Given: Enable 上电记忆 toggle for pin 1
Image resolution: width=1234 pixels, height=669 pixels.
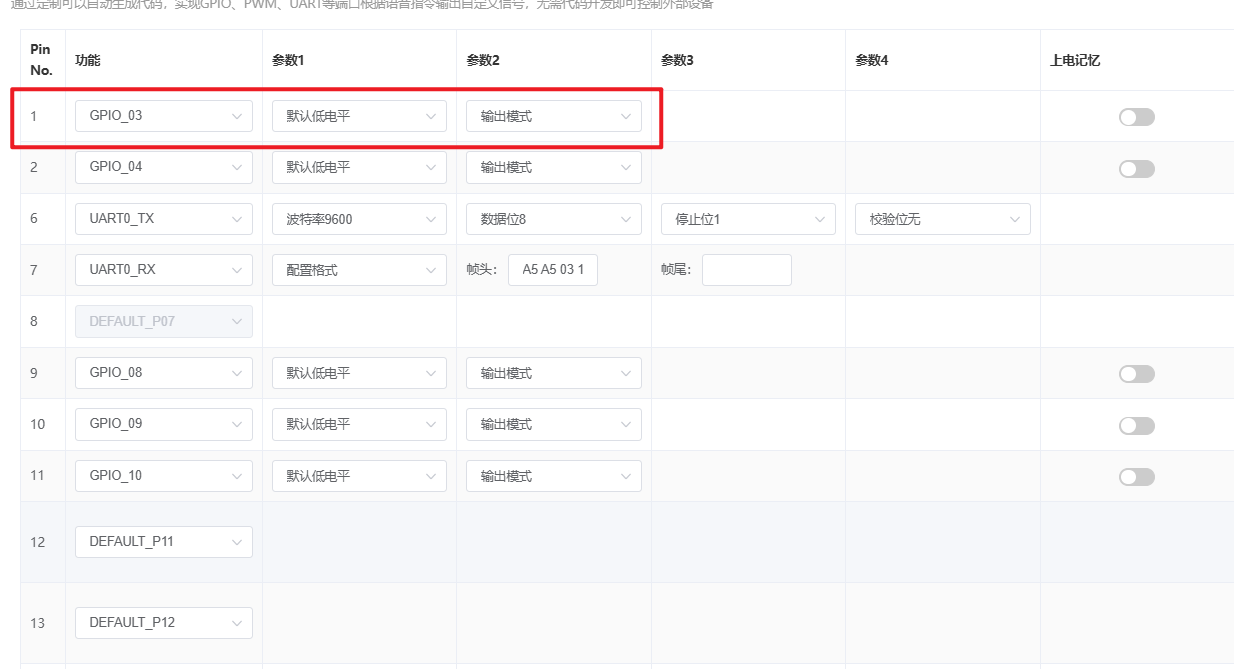Looking at the screenshot, I should (1136, 116).
